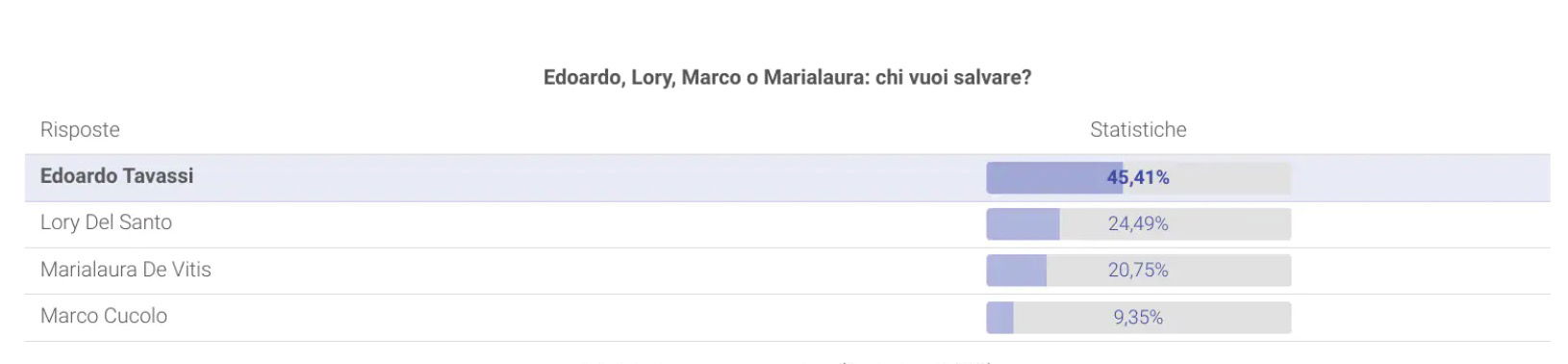The image size is (1568, 364).
Task: Click the 24,49% progress bar
Action: pos(1138,224)
